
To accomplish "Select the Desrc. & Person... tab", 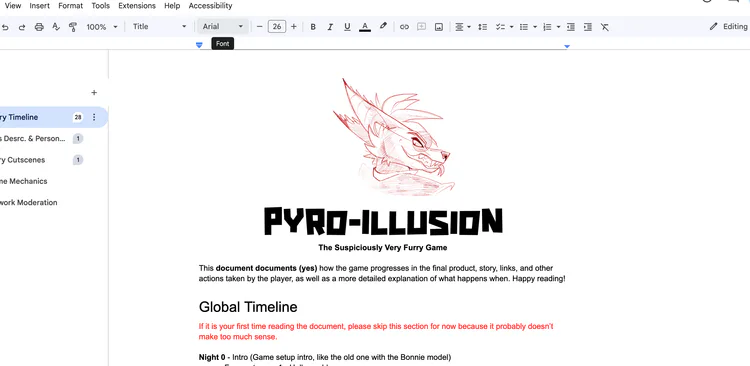I will 33,139.
